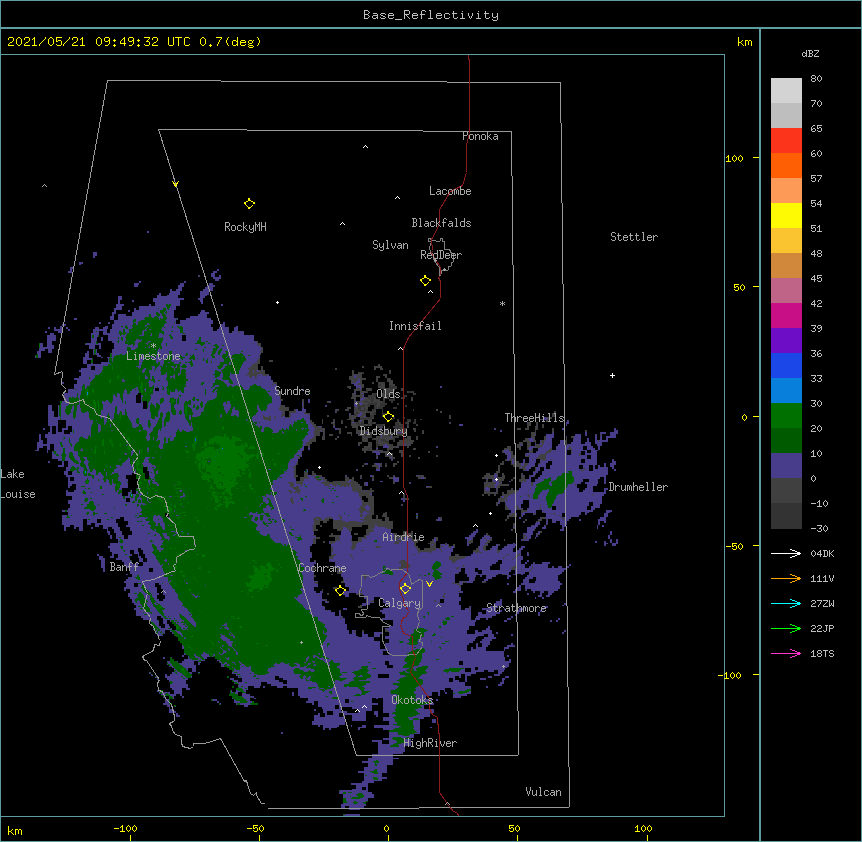Click the ThreeHills label

(535, 418)
